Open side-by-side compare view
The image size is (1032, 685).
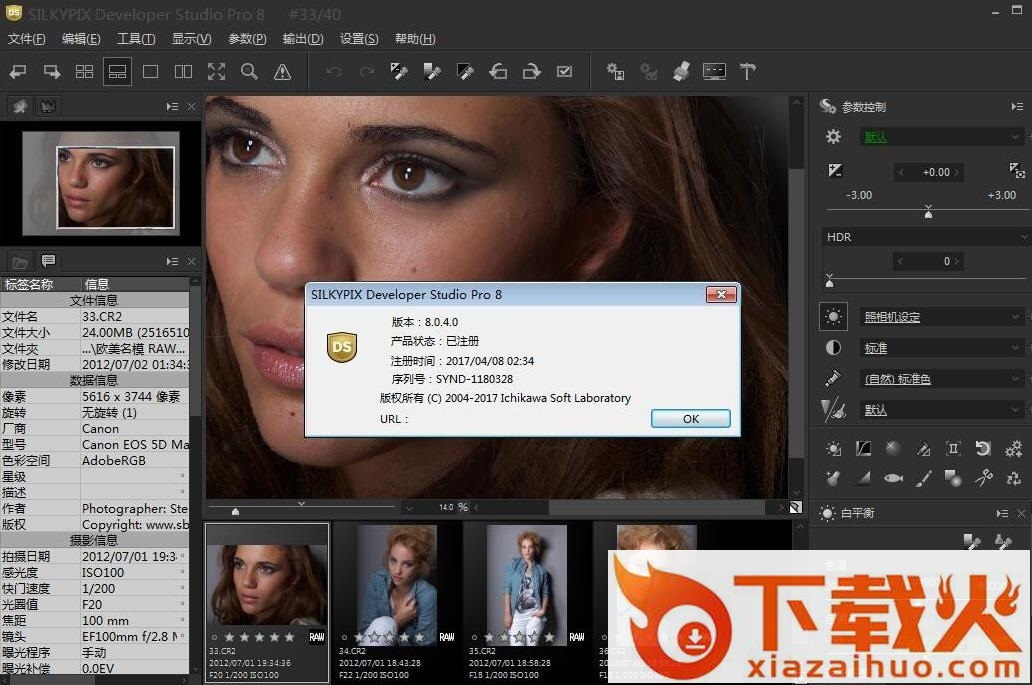[x=184, y=71]
